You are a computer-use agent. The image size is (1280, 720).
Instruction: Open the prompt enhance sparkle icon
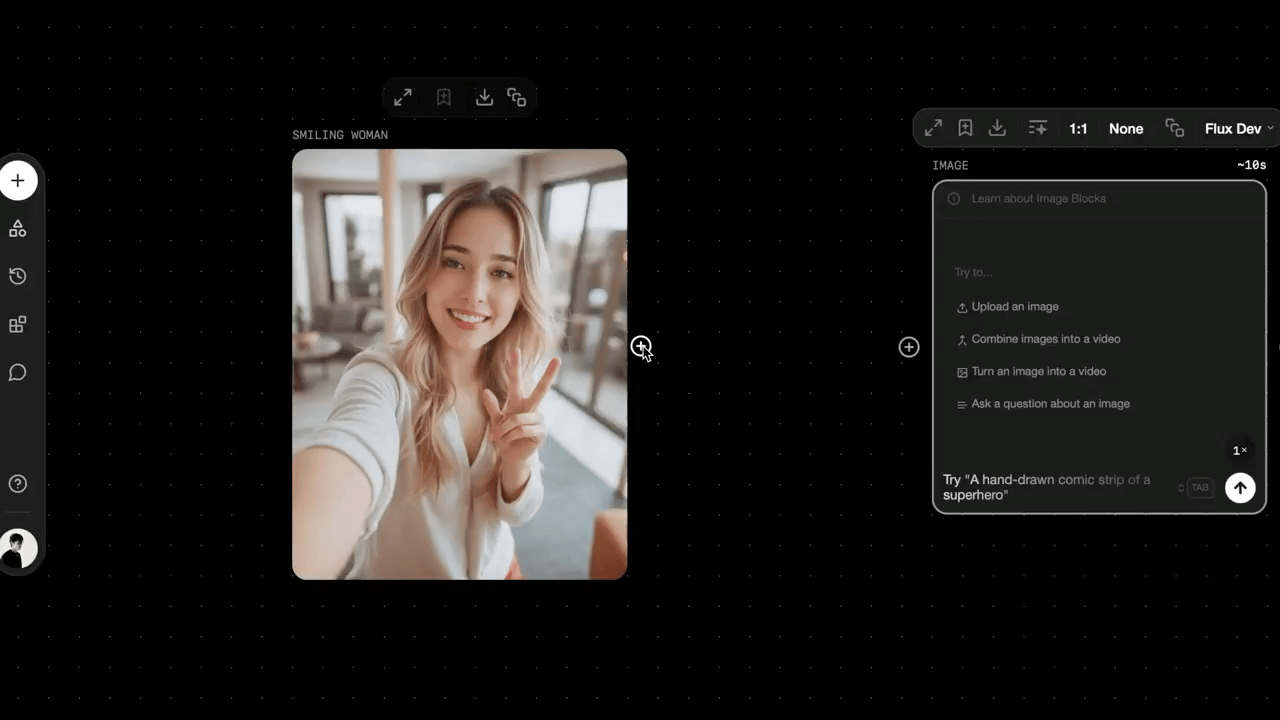pos(1038,128)
